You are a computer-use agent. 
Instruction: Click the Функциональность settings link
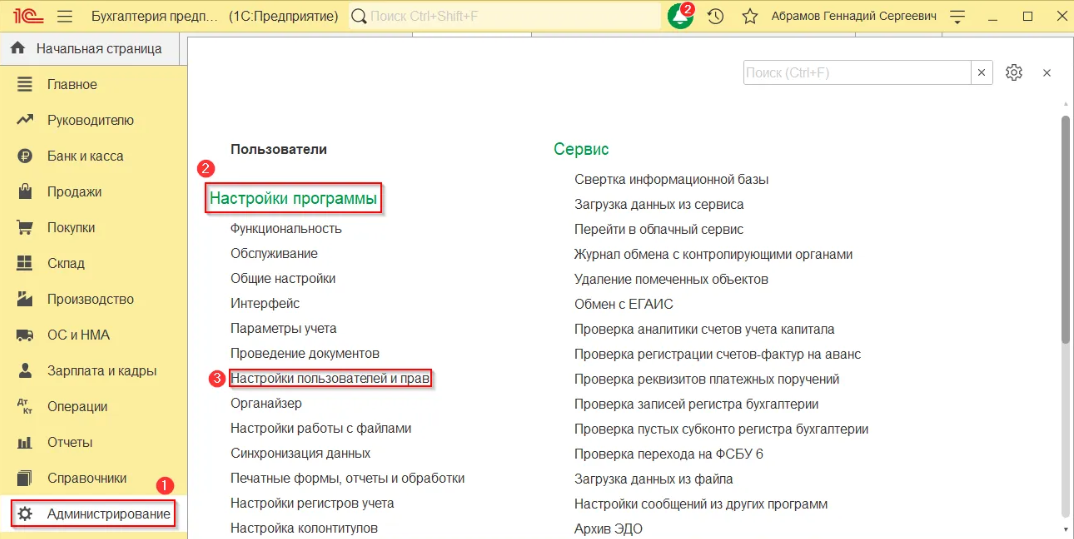coord(286,228)
